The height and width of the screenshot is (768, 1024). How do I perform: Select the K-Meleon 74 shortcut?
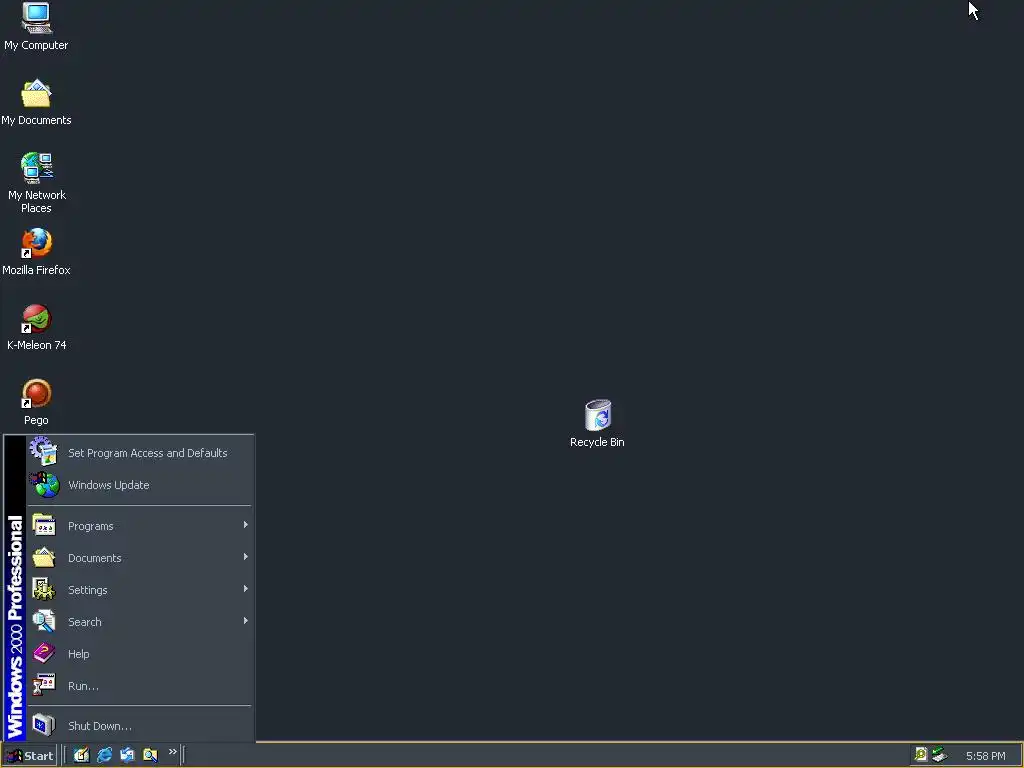click(37, 327)
